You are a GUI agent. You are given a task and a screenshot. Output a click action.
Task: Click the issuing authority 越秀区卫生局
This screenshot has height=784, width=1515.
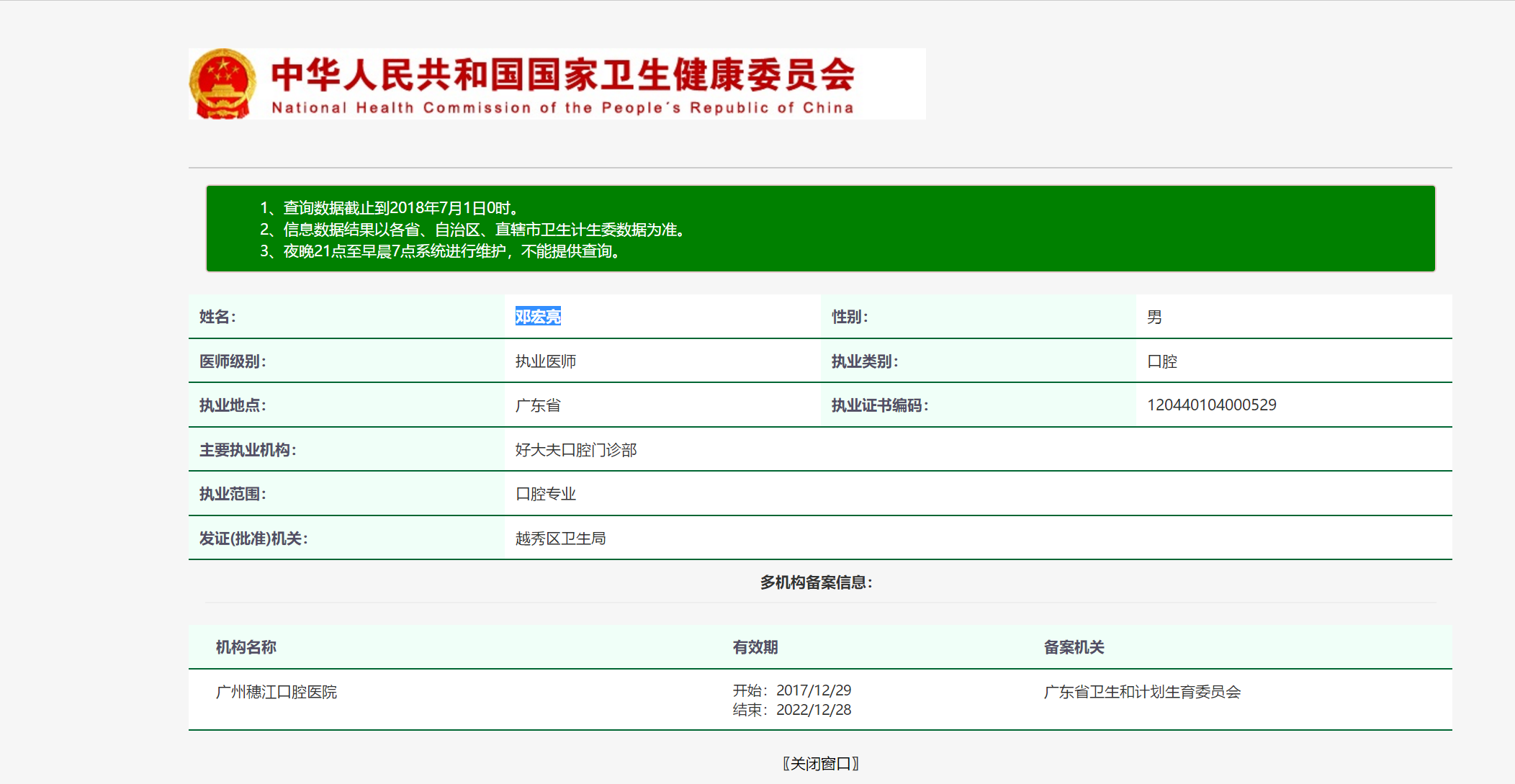tap(561, 539)
